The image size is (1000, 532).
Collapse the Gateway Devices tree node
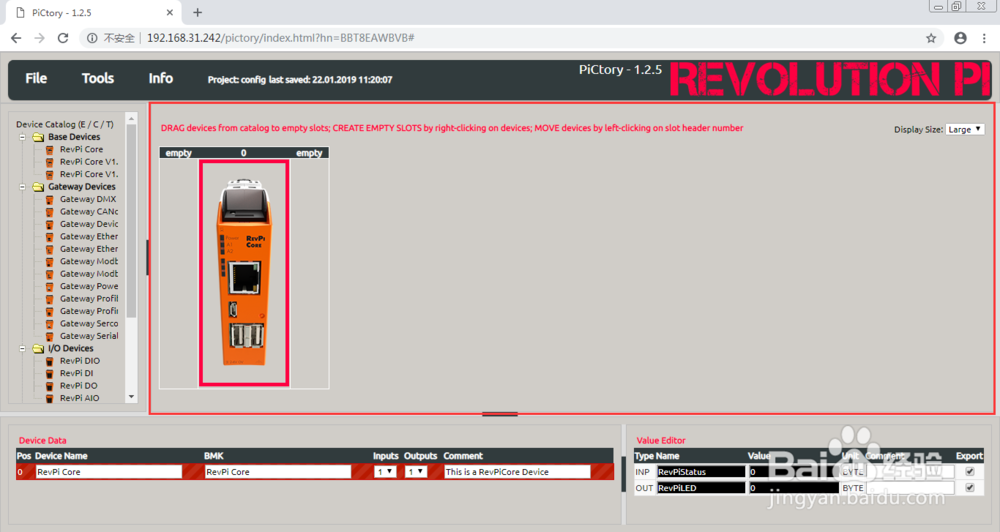point(22,187)
